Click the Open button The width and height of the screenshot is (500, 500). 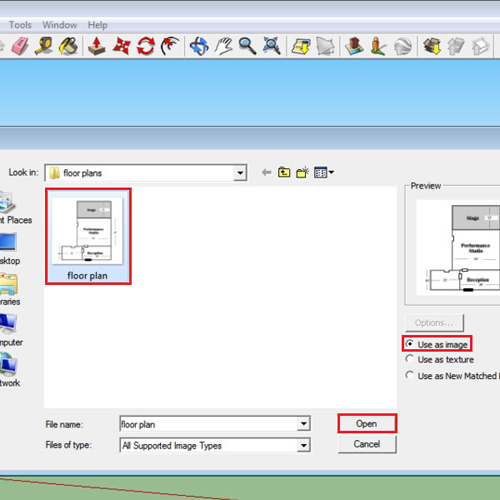click(367, 424)
